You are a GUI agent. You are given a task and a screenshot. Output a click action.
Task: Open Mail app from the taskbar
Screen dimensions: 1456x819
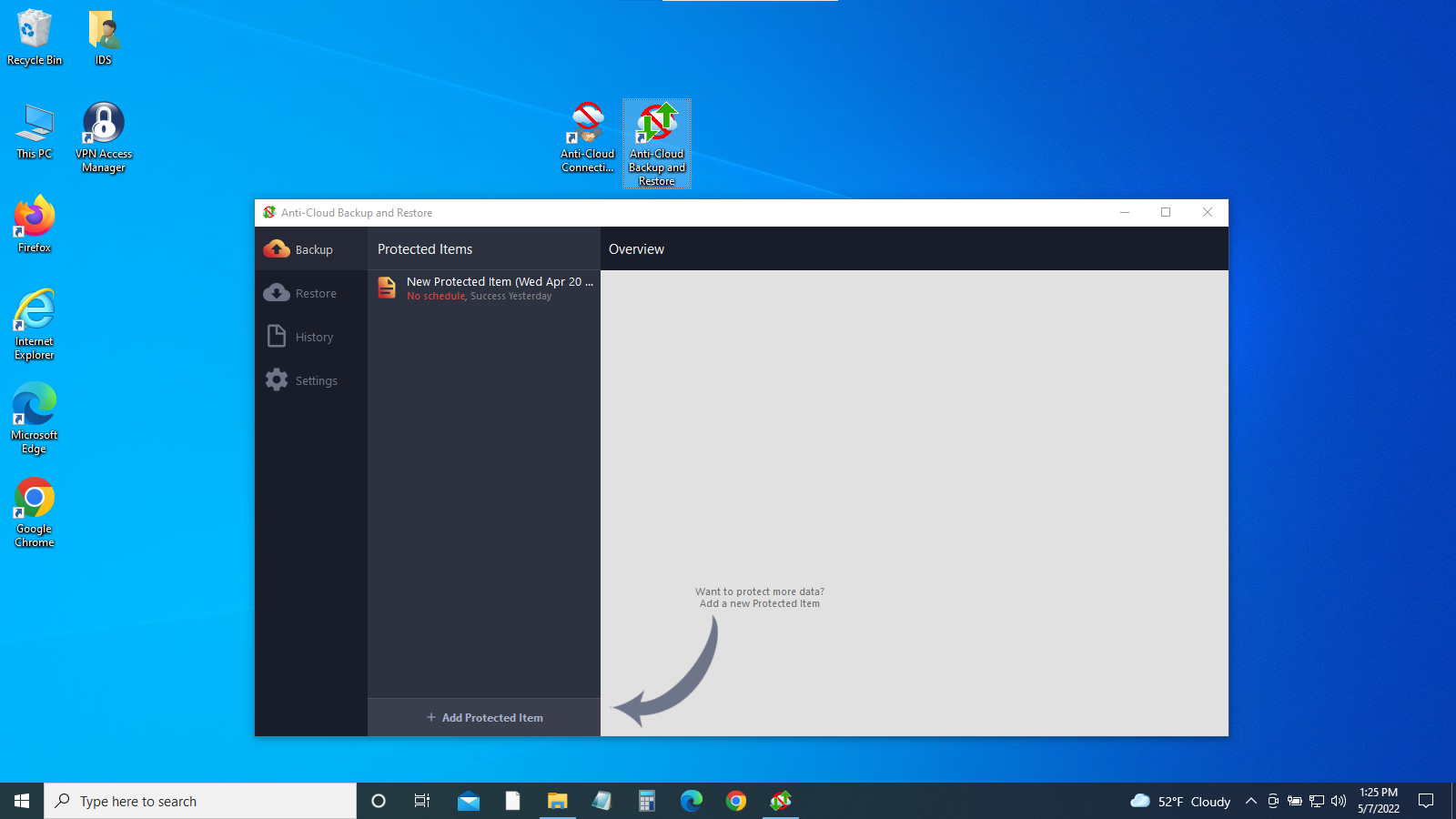click(469, 801)
